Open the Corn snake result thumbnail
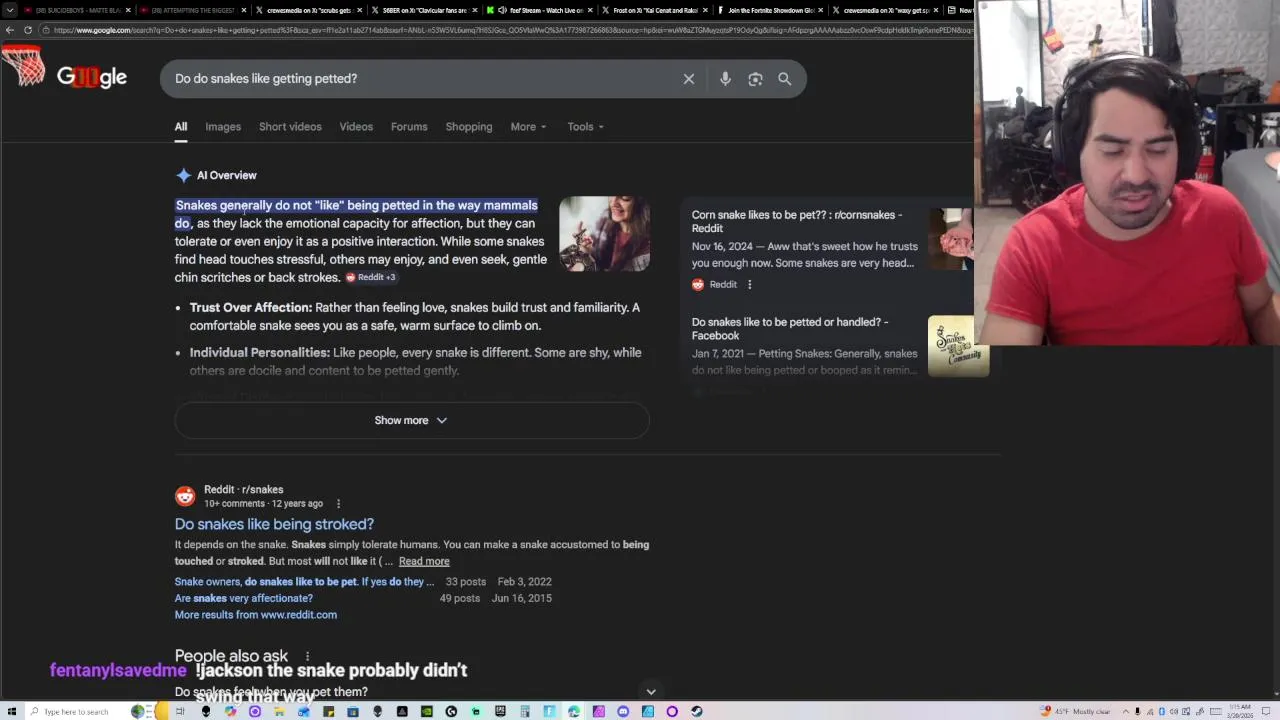This screenshot has height=720, width=1280. pyautogui.click(x=951, y=239)
